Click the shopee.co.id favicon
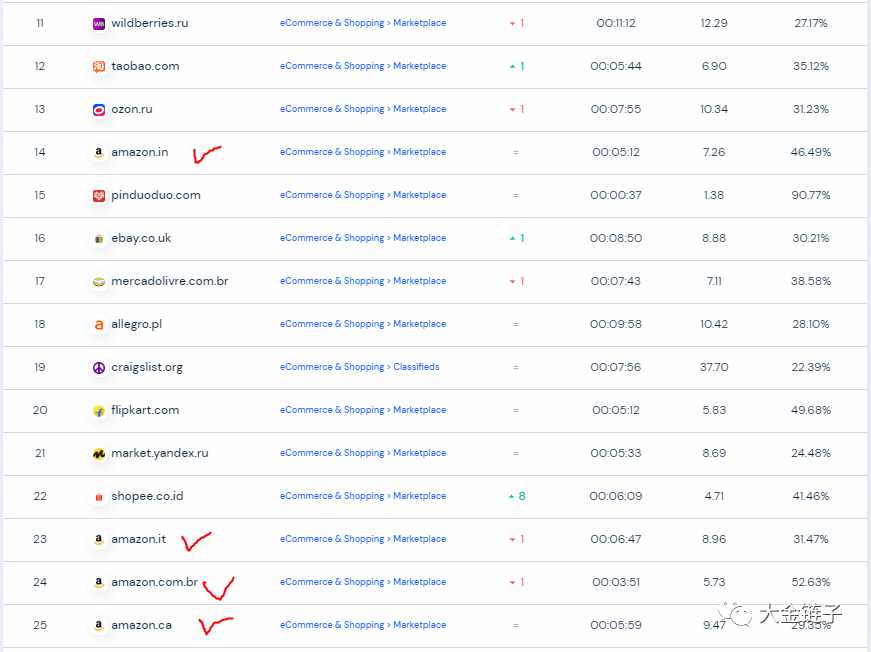The width and height of the screenshot is (871, 652). click(x=99, y=497)
